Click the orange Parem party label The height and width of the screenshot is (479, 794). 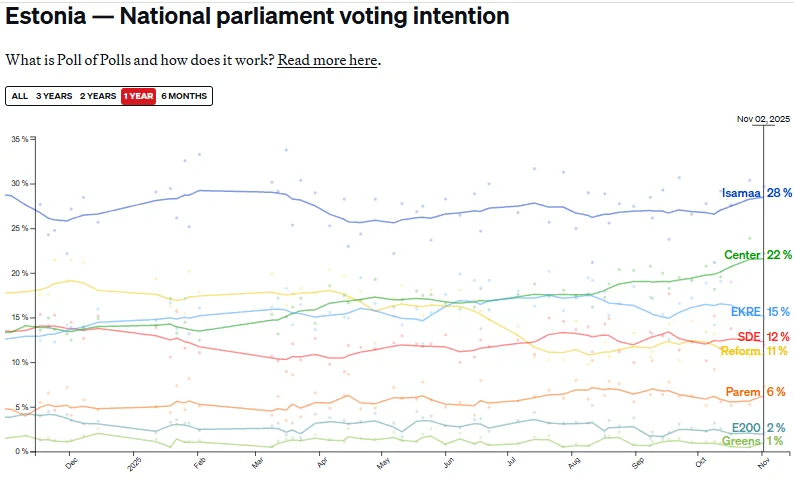coord(743,391)
